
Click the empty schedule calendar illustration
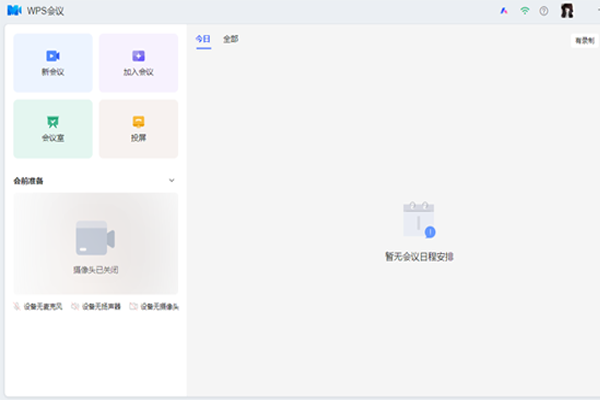tap(418, 220)
